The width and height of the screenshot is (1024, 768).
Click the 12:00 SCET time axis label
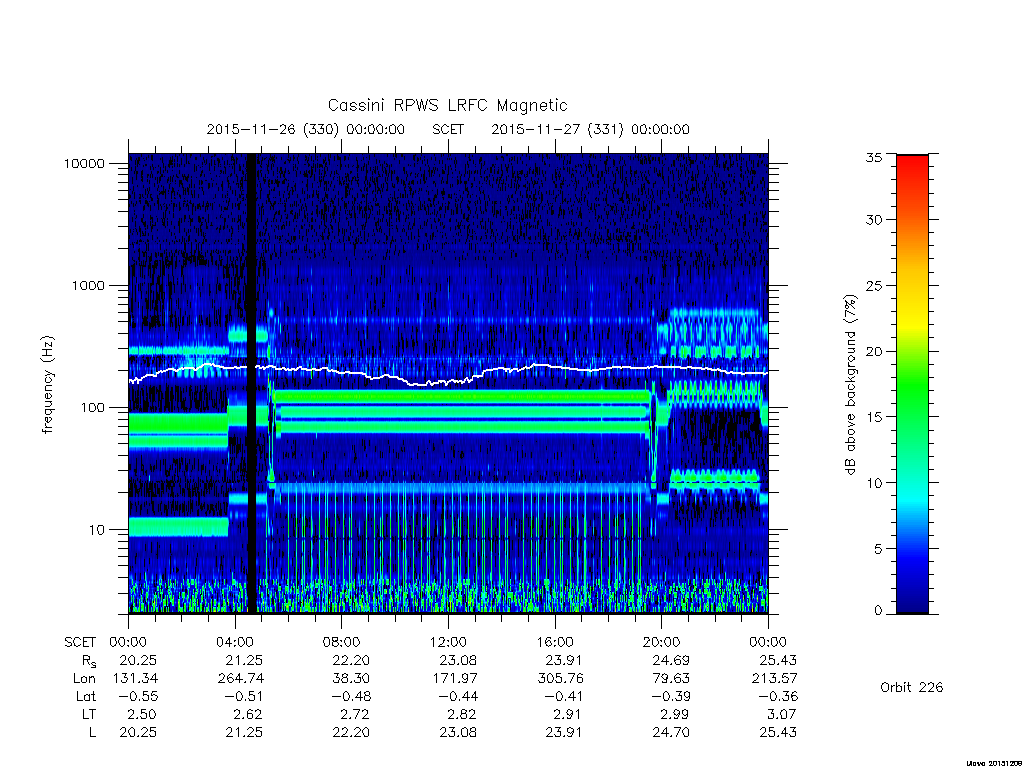coord(448,642)
